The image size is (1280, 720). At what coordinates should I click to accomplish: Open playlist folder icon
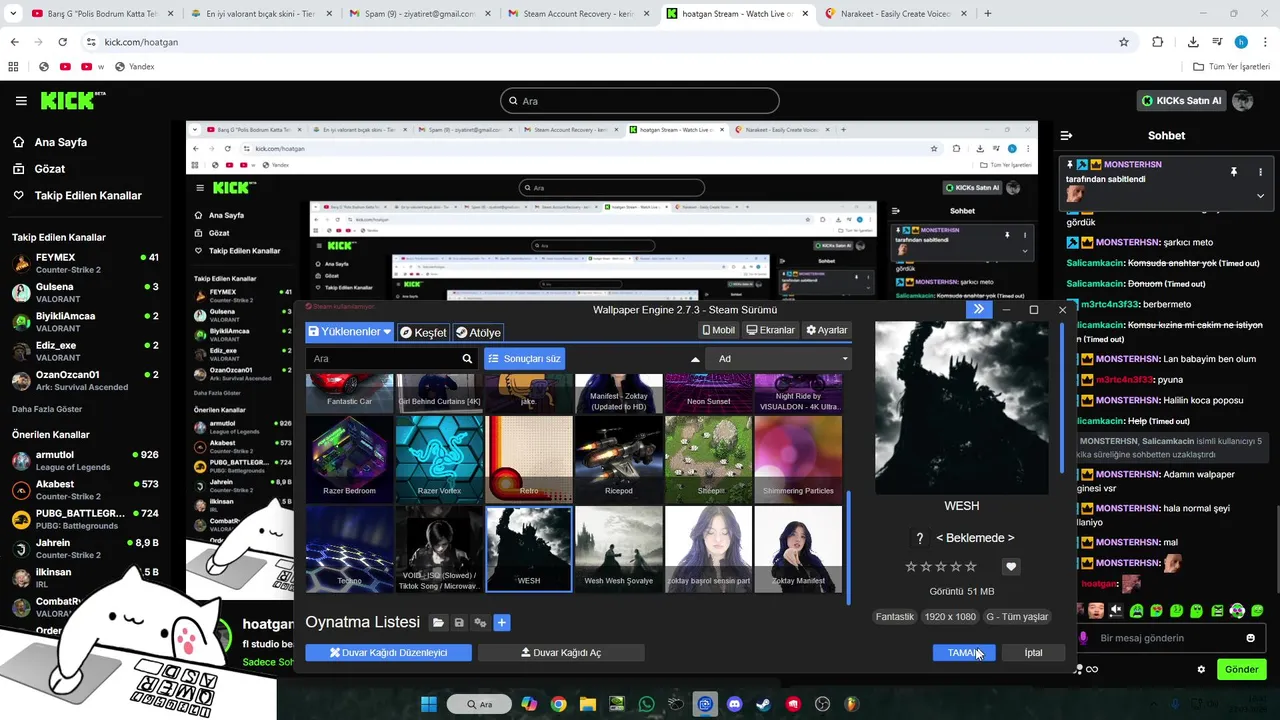click(438, 623)
